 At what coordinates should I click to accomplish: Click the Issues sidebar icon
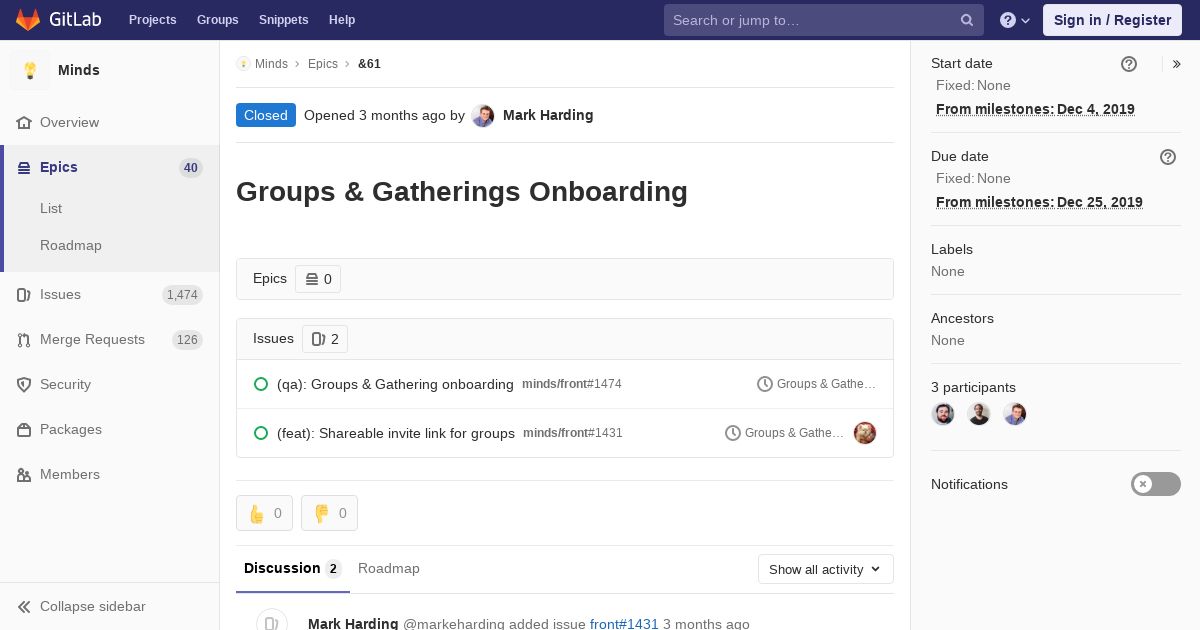point(24,294)
